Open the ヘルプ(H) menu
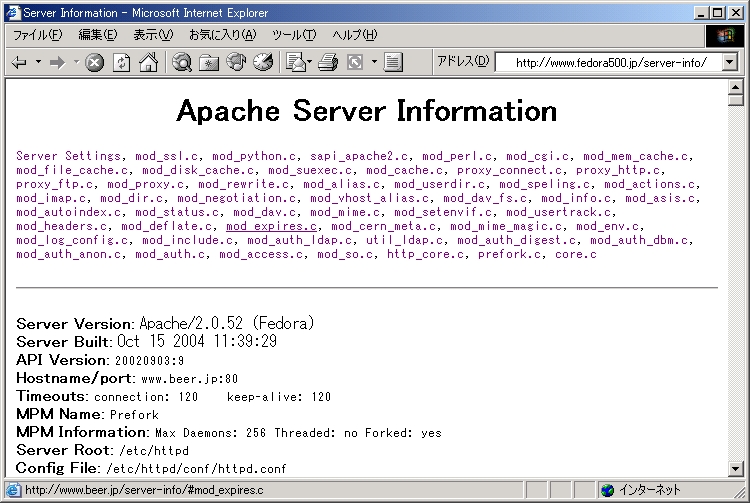750x503 pixels. 354,35
